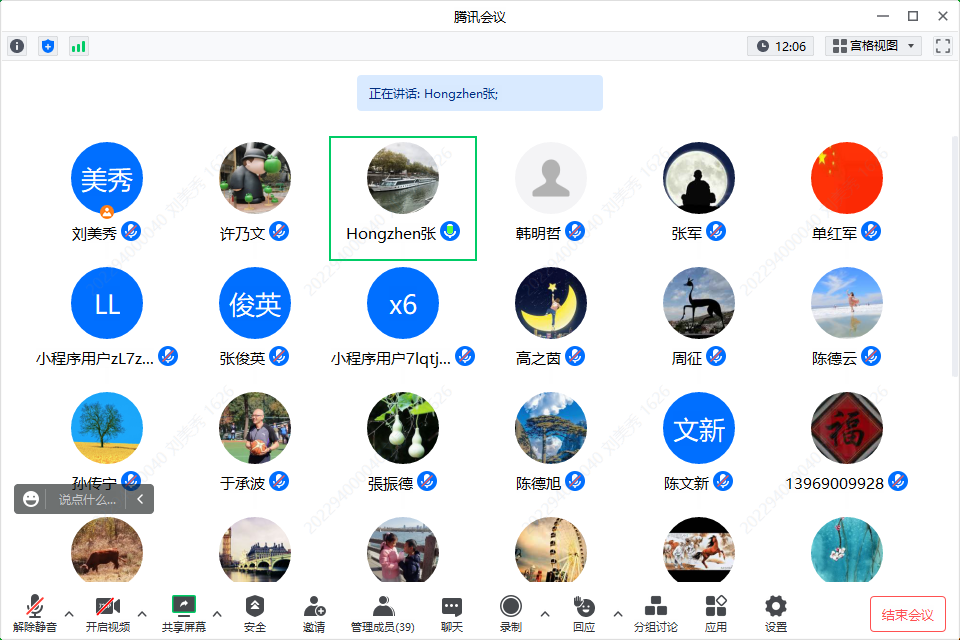Screen dimensions: 960x640
Task: Open meeting info icon in top-left
Action: click(17, 46)
